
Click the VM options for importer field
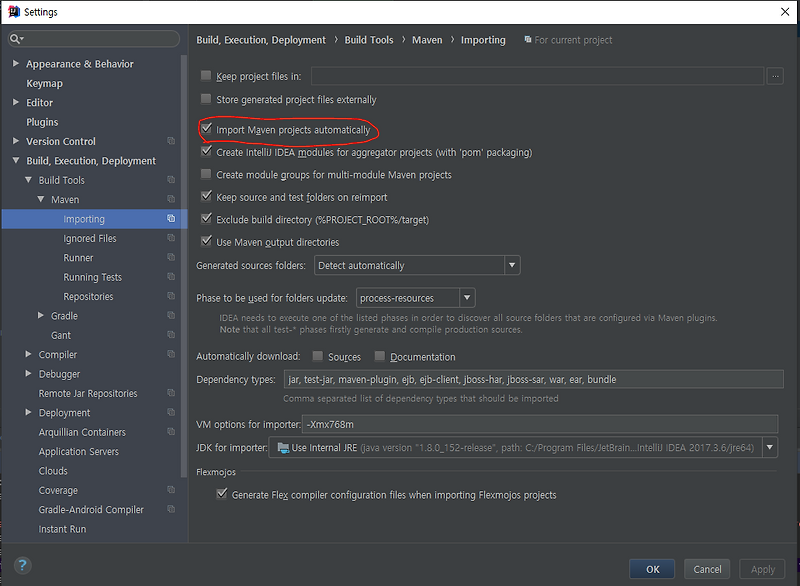pyautogui.click(x=500, y=424)
